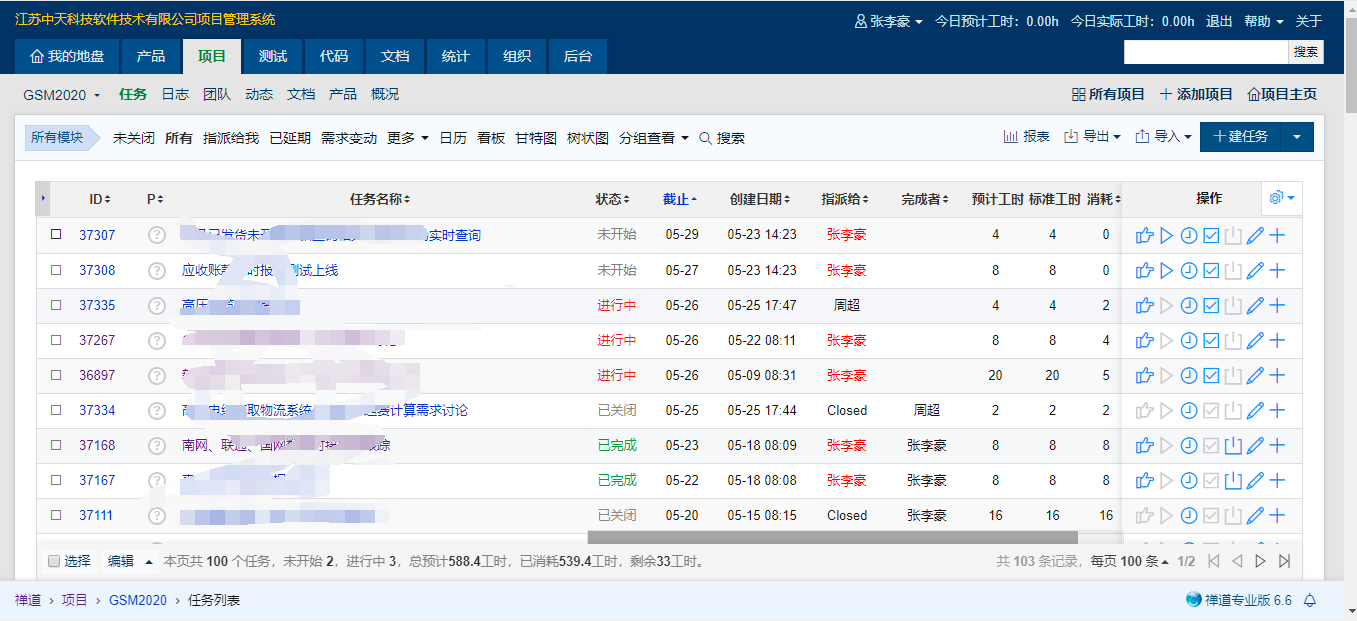1357x621 pixels.
Task: Start task 37308 with the play icon
Action: click(1166, 271)
